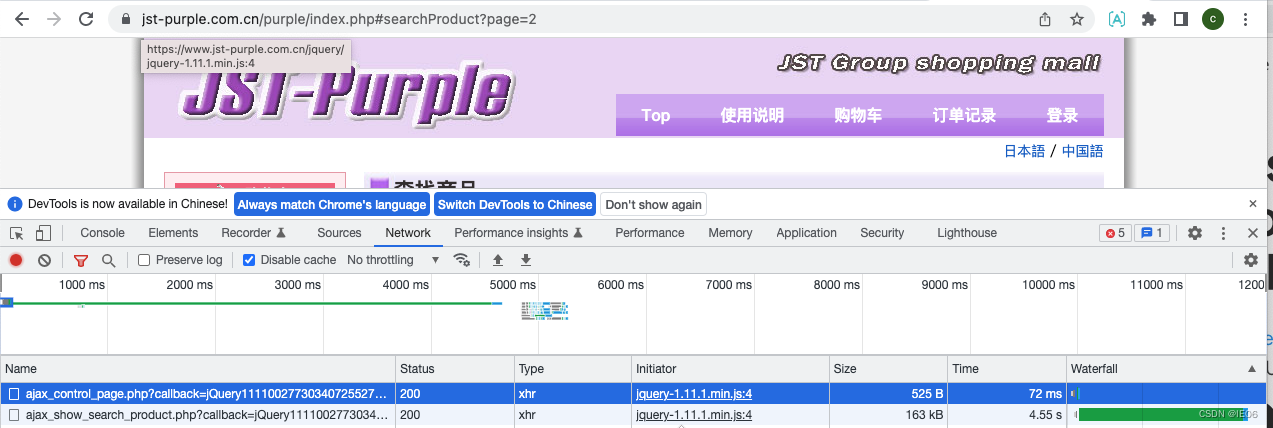Close the DevTools language notification bar

pyautogui.click(x=1253, y=204)
